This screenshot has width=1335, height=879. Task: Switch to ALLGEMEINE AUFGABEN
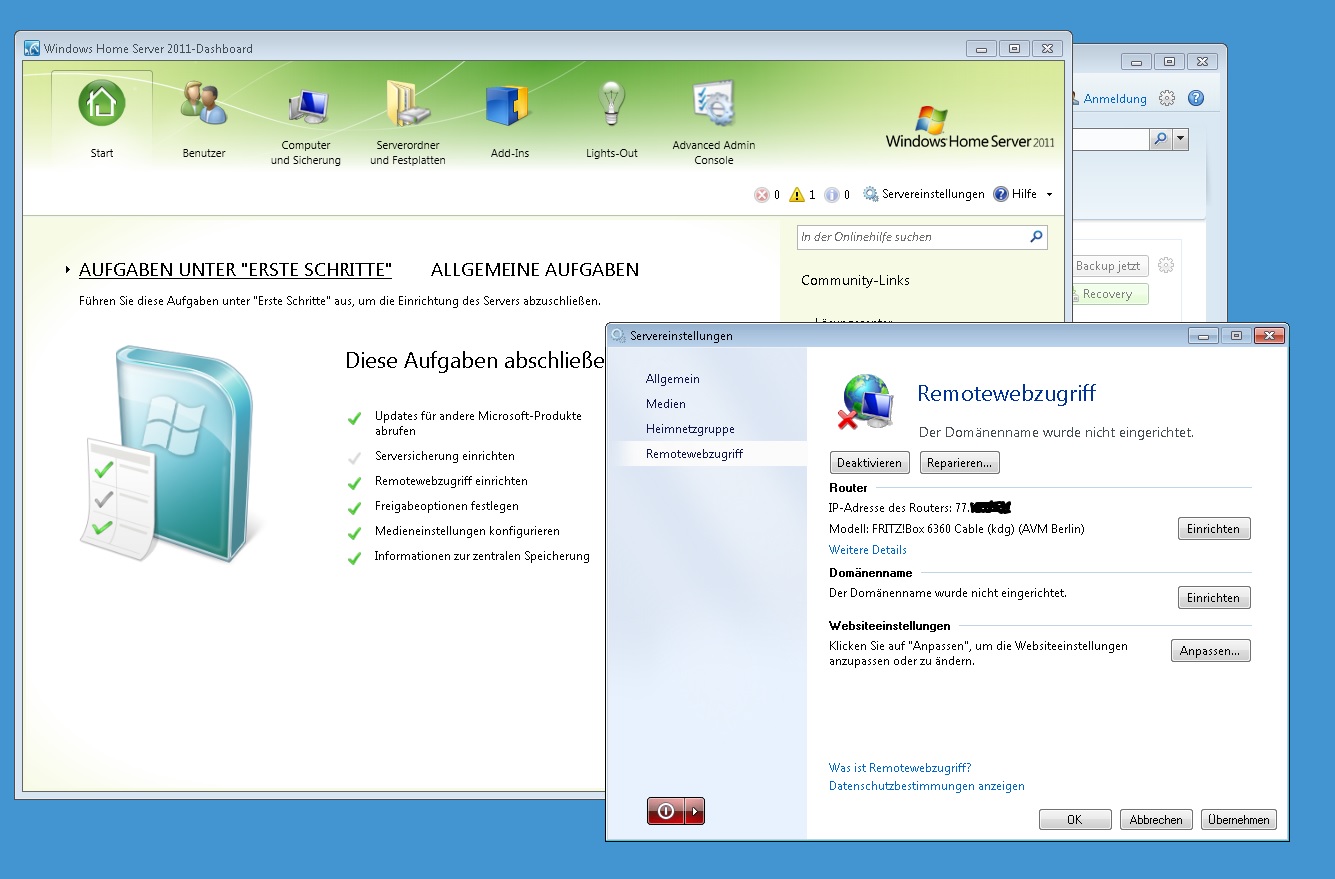tap(535, 270)
